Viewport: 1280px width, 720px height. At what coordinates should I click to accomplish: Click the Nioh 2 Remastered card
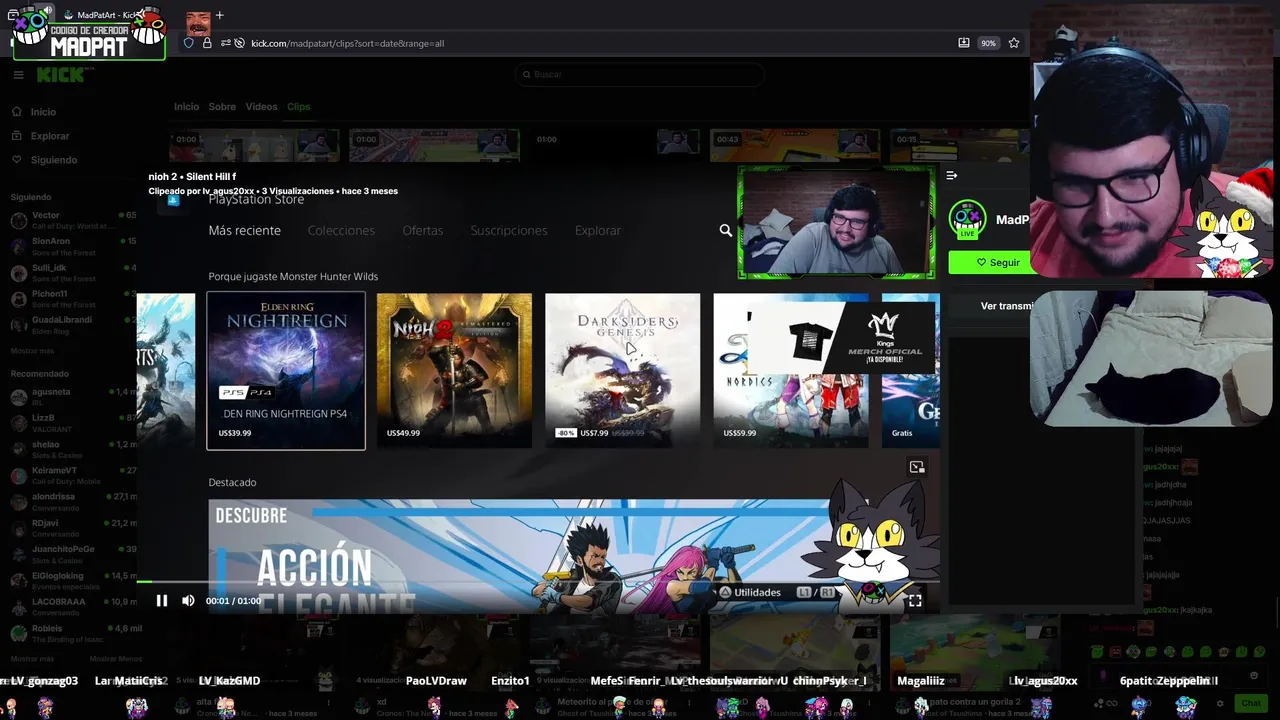click(454, 371)
